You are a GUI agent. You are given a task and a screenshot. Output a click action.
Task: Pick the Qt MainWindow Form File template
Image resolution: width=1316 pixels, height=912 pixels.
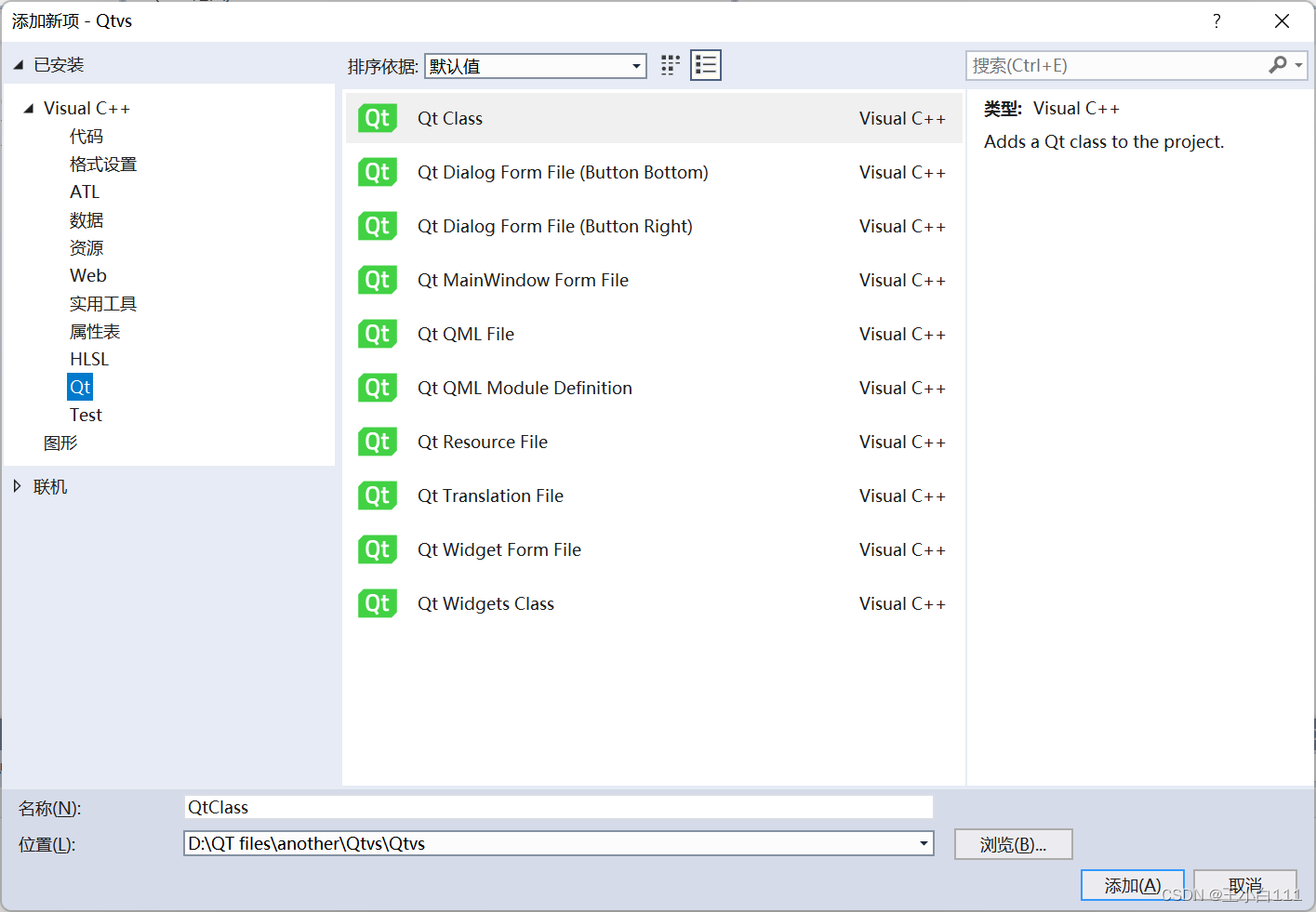pos(523,280)
